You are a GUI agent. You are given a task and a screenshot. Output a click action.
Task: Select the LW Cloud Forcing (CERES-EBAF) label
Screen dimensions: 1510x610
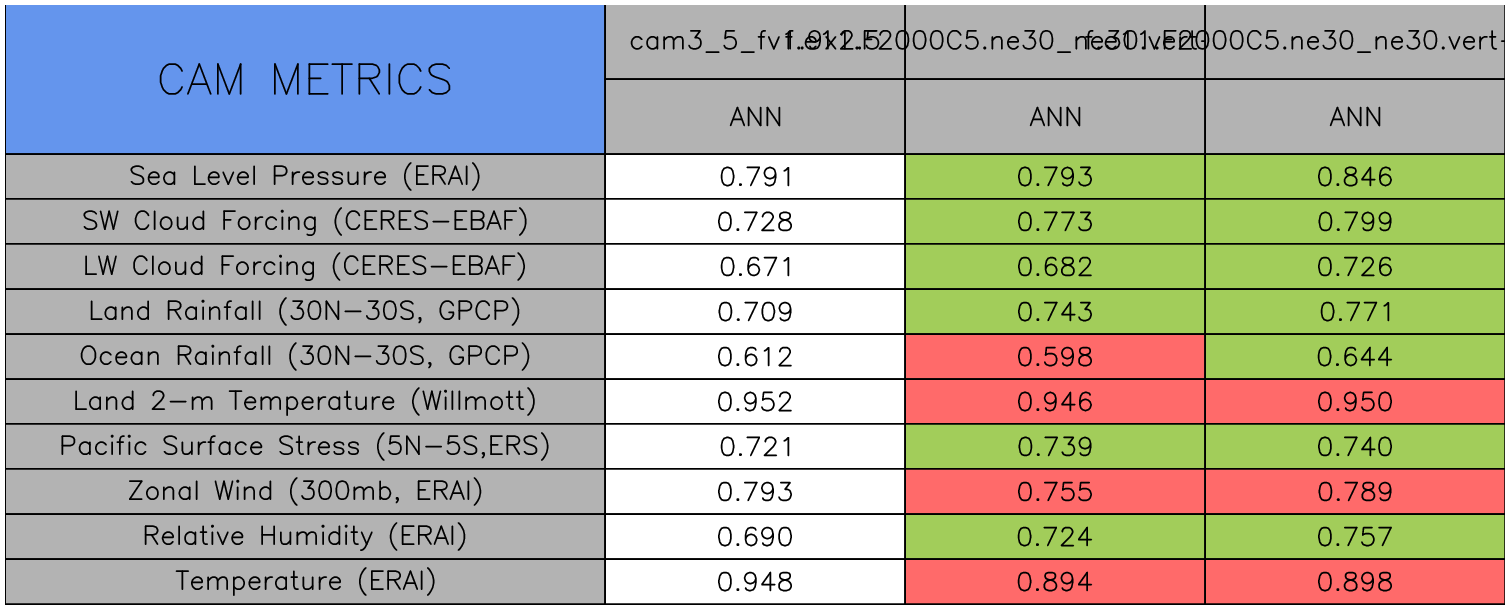click(x=305, y=267)
